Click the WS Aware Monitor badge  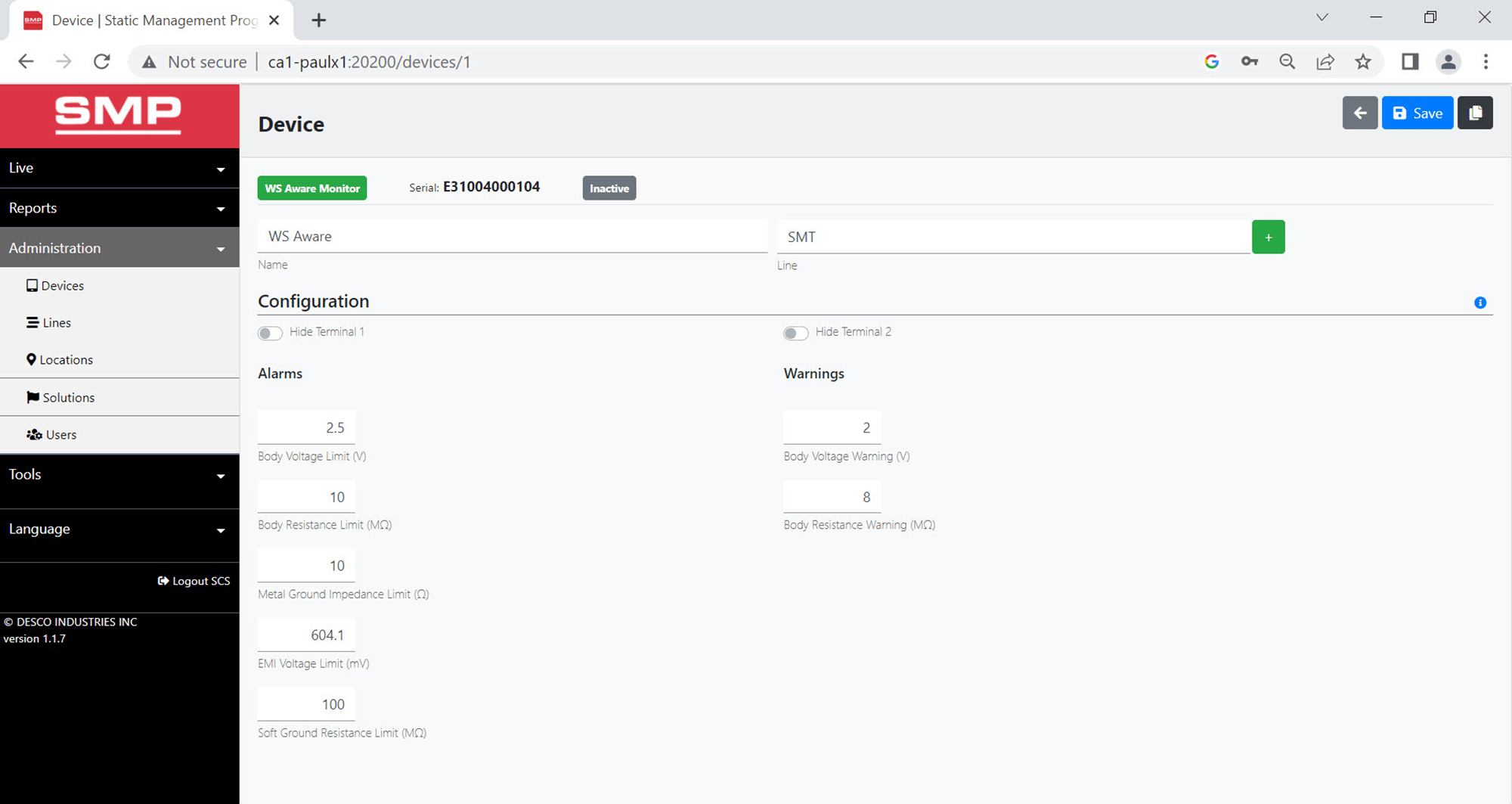click(x=311, y=188)
